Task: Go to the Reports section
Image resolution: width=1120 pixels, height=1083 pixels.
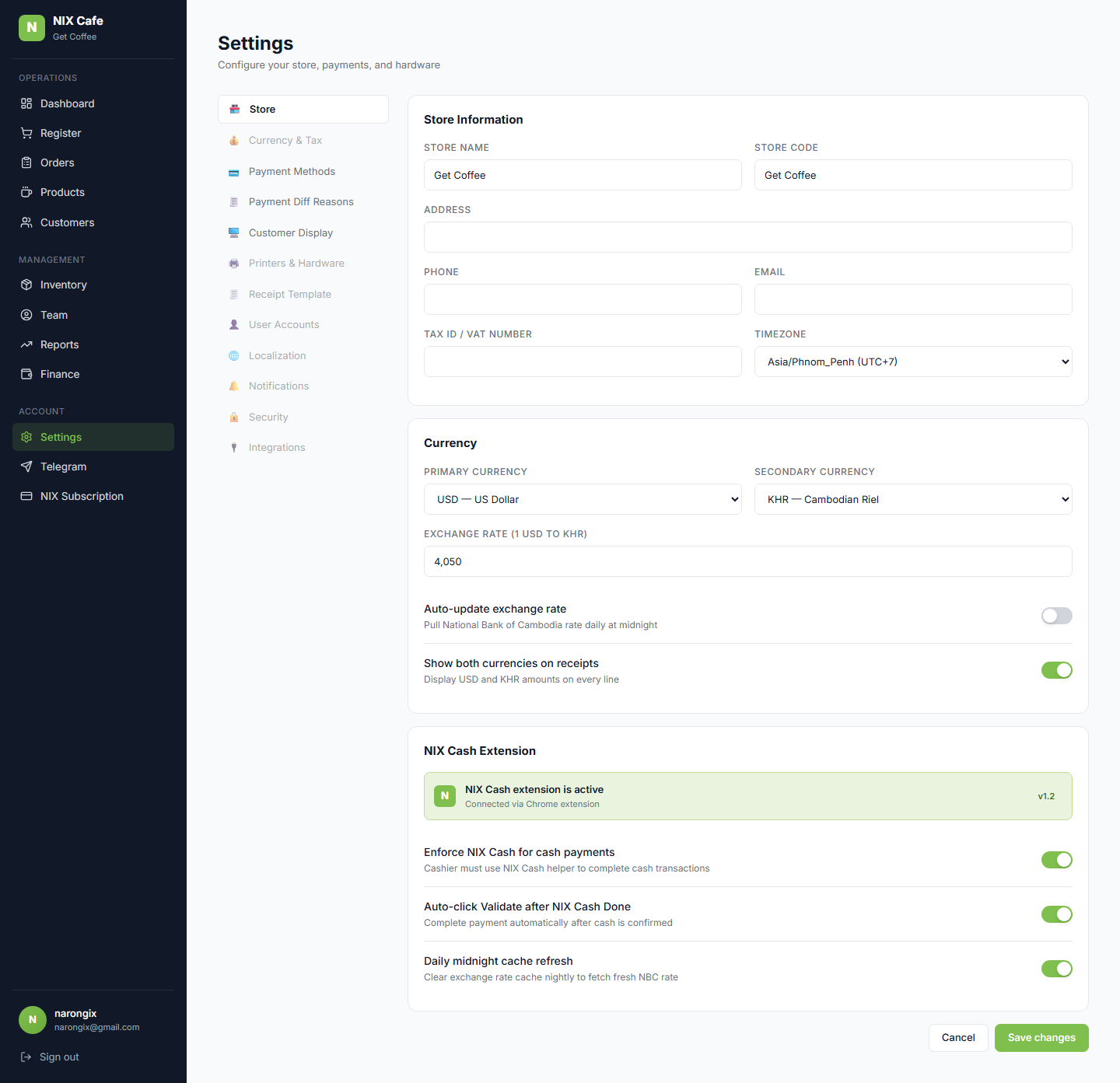Action: [59, 344]
